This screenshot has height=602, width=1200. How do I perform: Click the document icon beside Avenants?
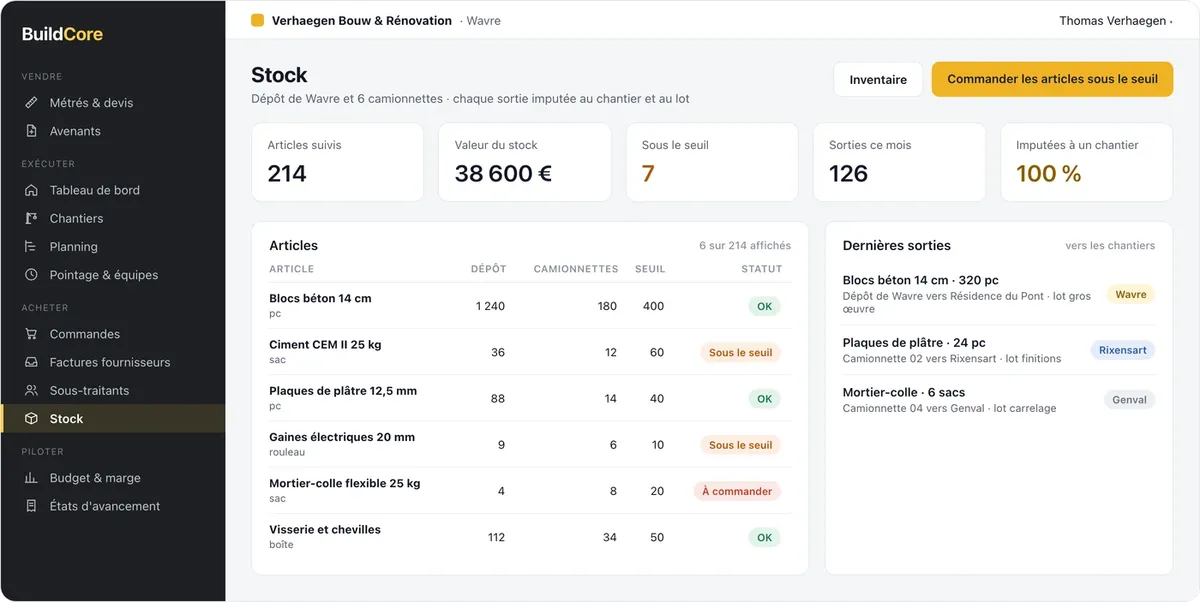click(x=31, y=131)
